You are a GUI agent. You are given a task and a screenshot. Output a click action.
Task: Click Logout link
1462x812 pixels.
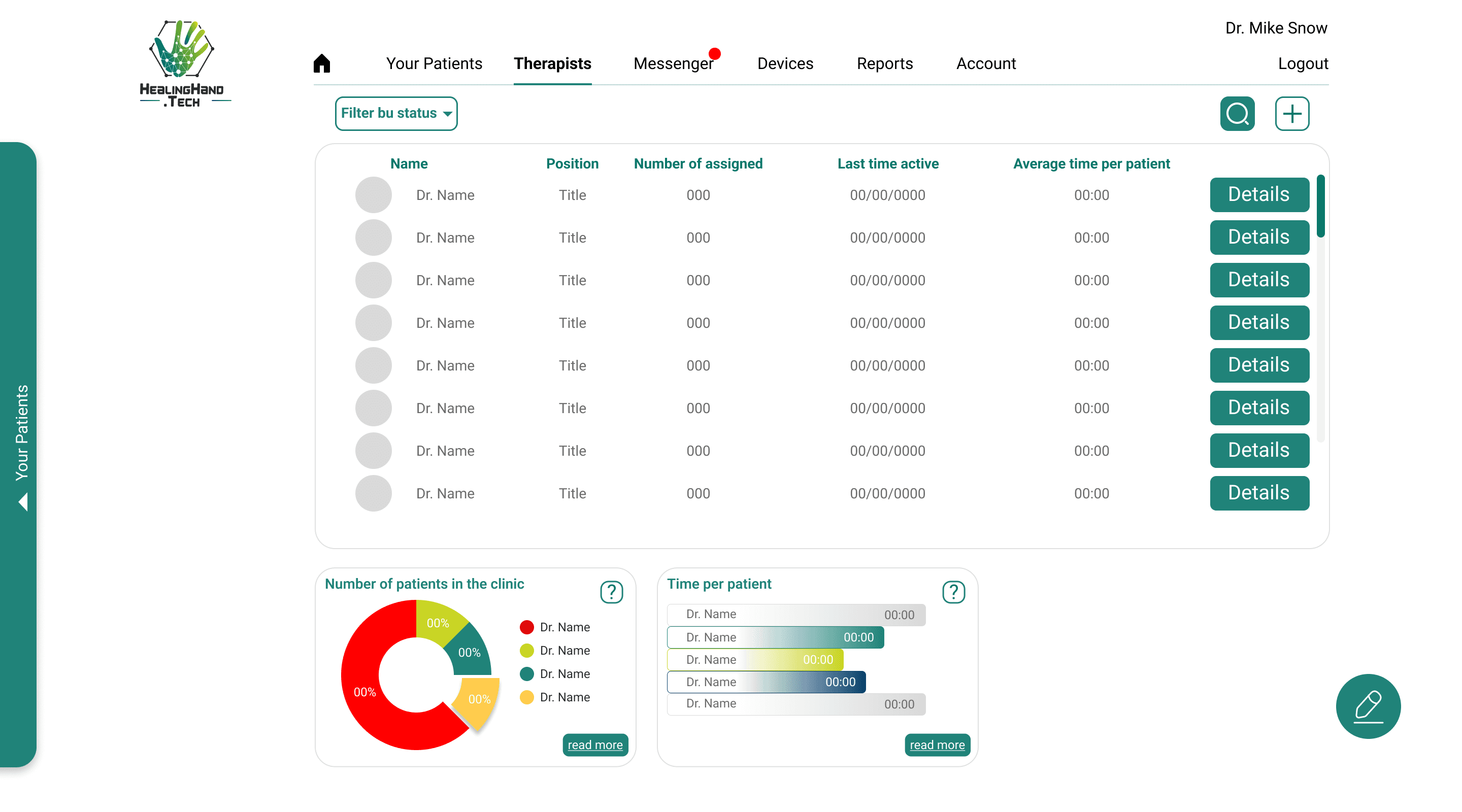1303,63
